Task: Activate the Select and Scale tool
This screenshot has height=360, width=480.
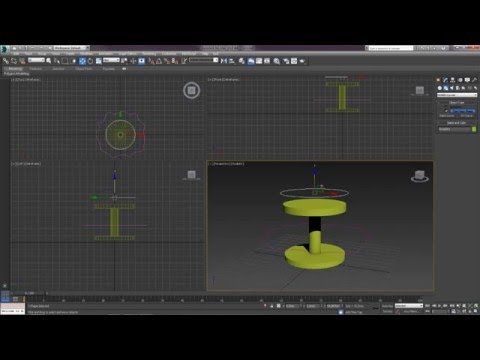Action: [x=99, y=61]
